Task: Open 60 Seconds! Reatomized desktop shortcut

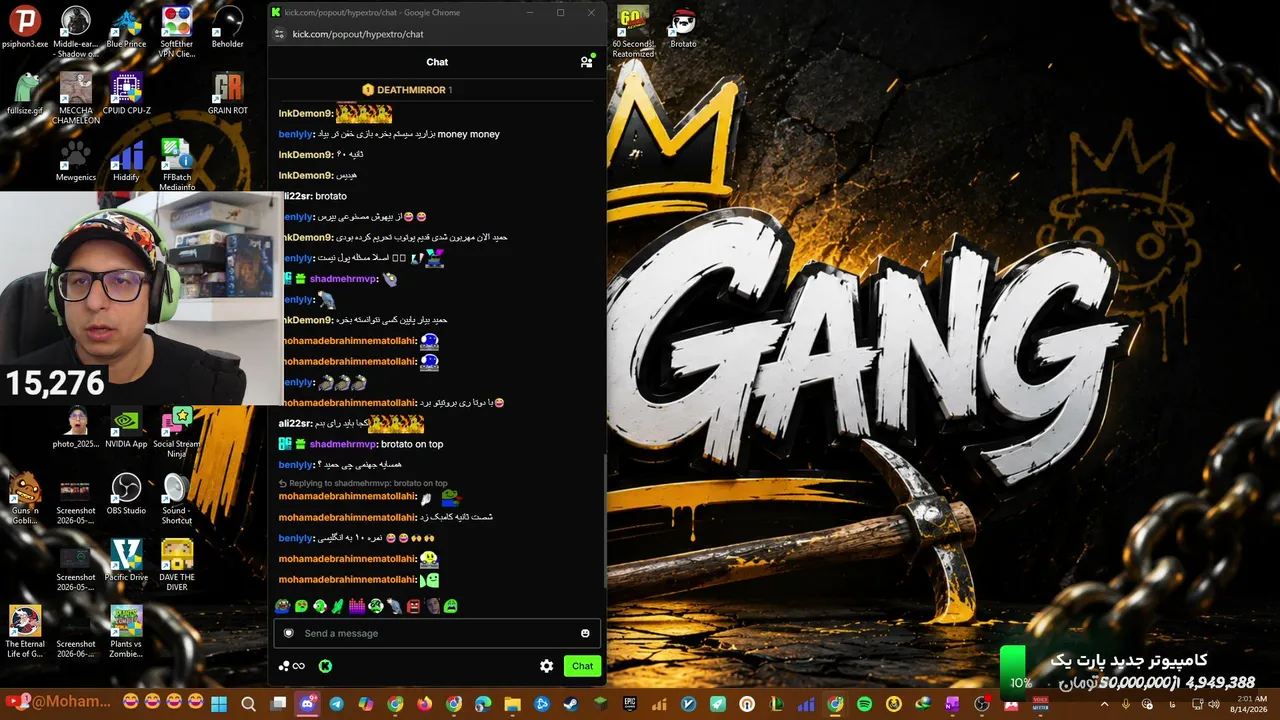Action: 633,32
